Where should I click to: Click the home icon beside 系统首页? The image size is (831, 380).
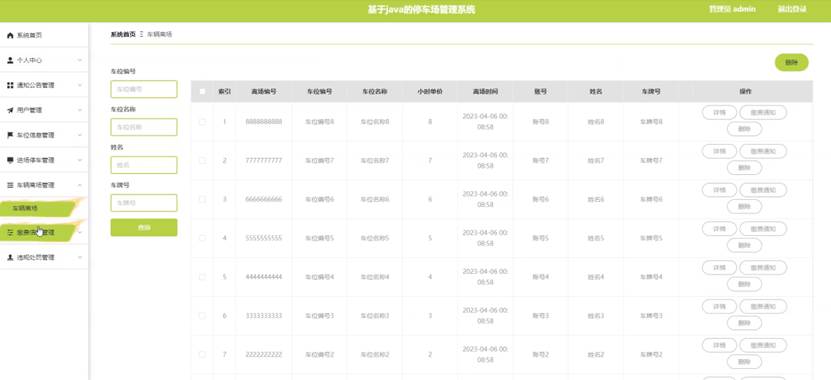[10, 36]
